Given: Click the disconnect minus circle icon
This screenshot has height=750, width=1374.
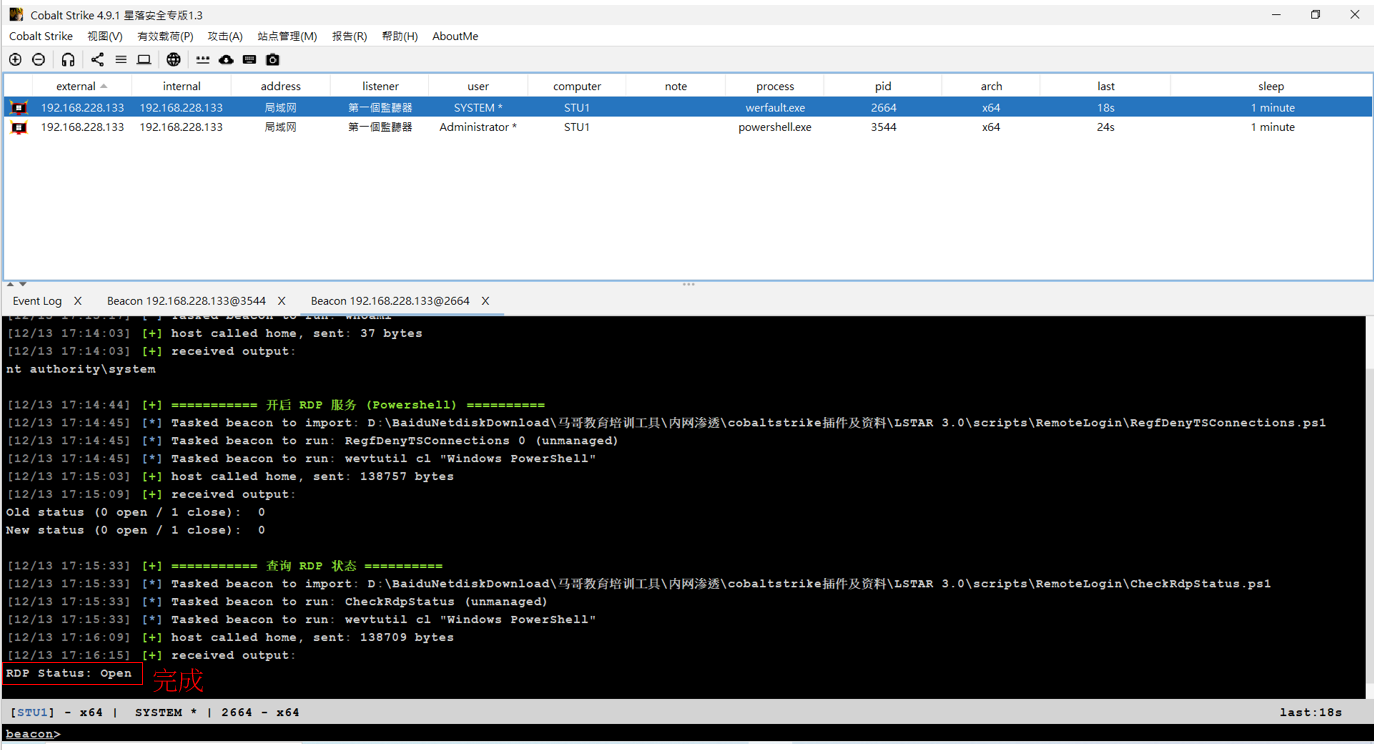Looking at the screenshot, I should [39, 60].
